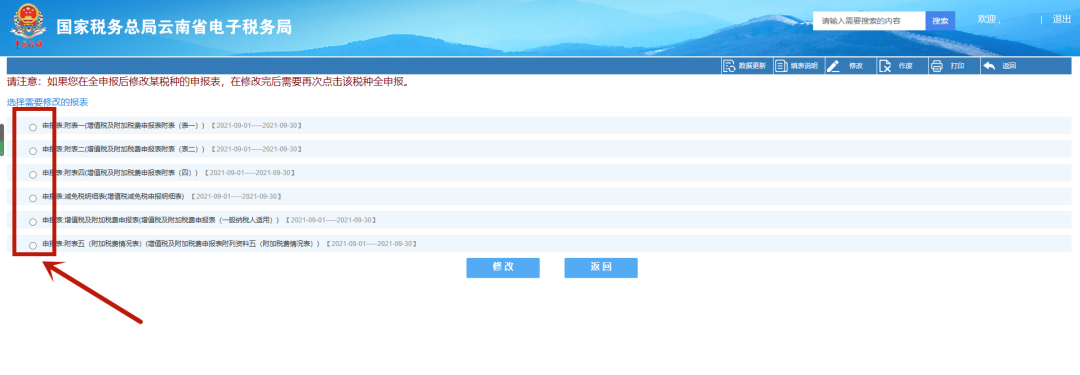Click the 国家税务总局云南省电子税务局 title
The height and width of the screenshot is (375, 1080).
click(x=174, y=27)
